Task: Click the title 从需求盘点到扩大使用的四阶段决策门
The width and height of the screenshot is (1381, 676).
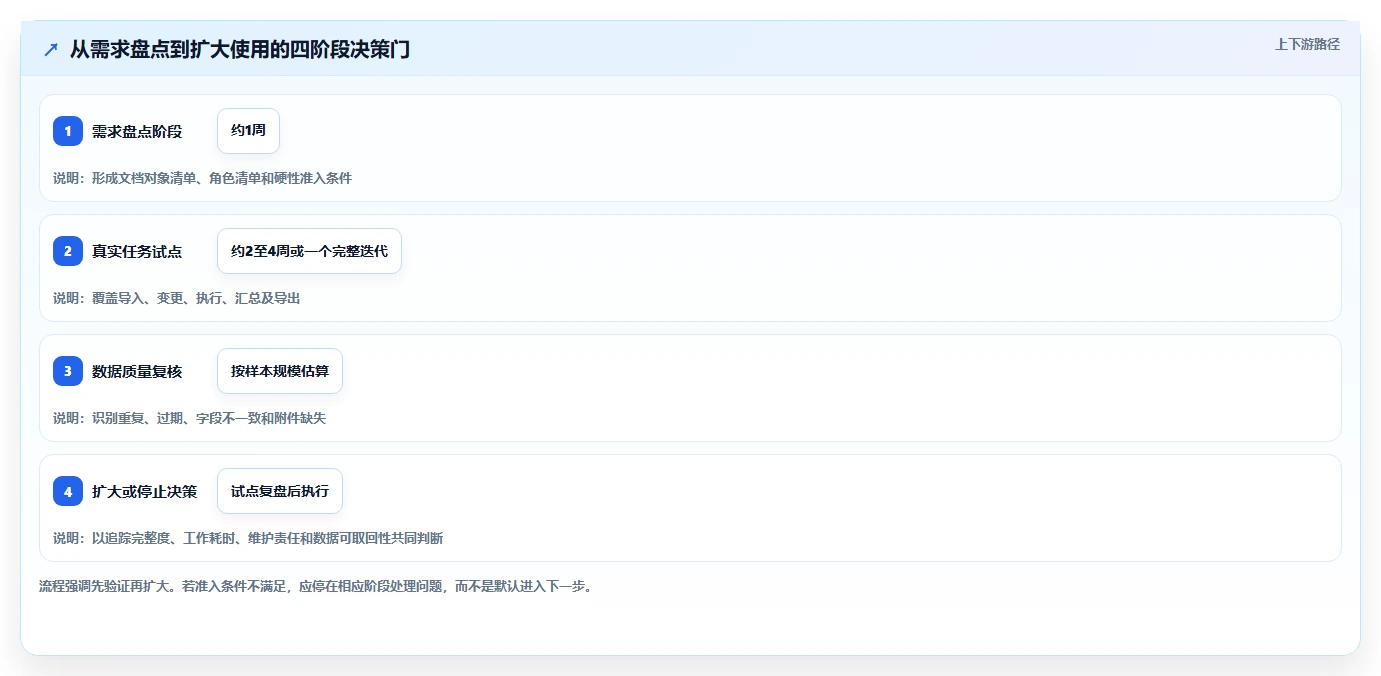Action: click(x=240, y=49)
